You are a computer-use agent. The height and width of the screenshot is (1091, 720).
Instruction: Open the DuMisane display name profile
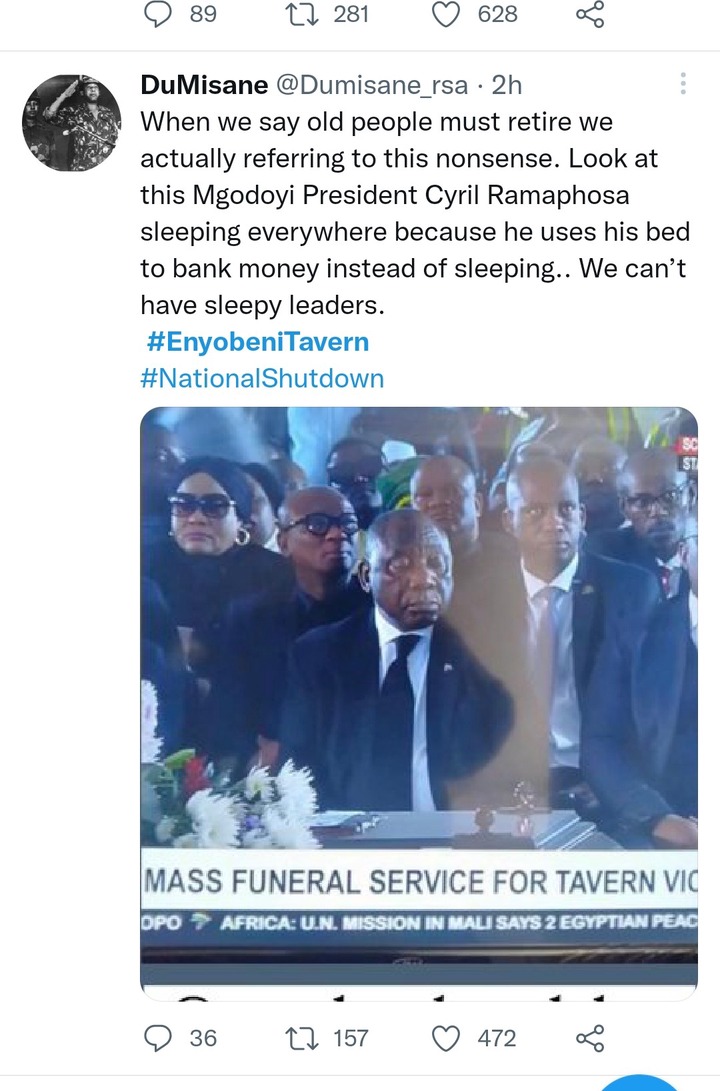[x=204, y=85]
